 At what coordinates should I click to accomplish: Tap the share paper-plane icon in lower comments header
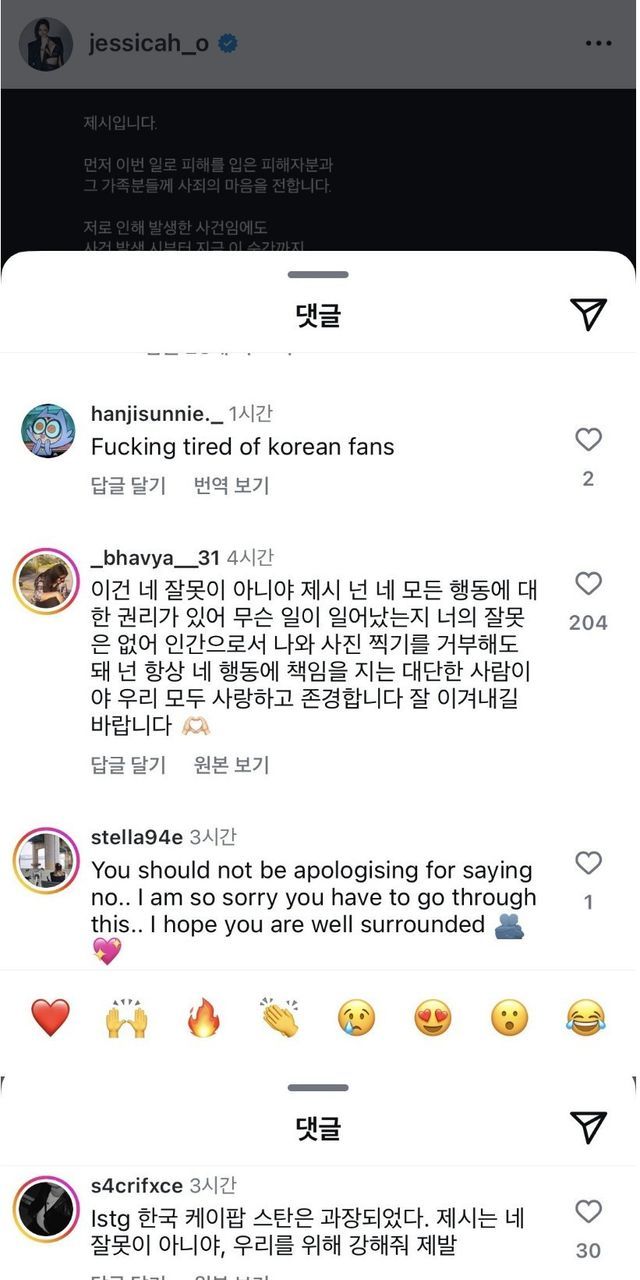[x=589, y=1127]
